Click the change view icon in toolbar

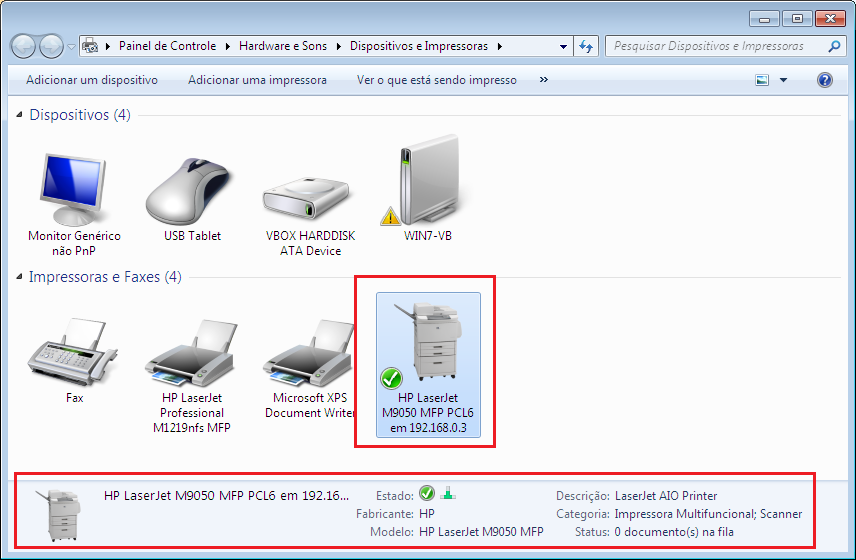coord(762,80)
